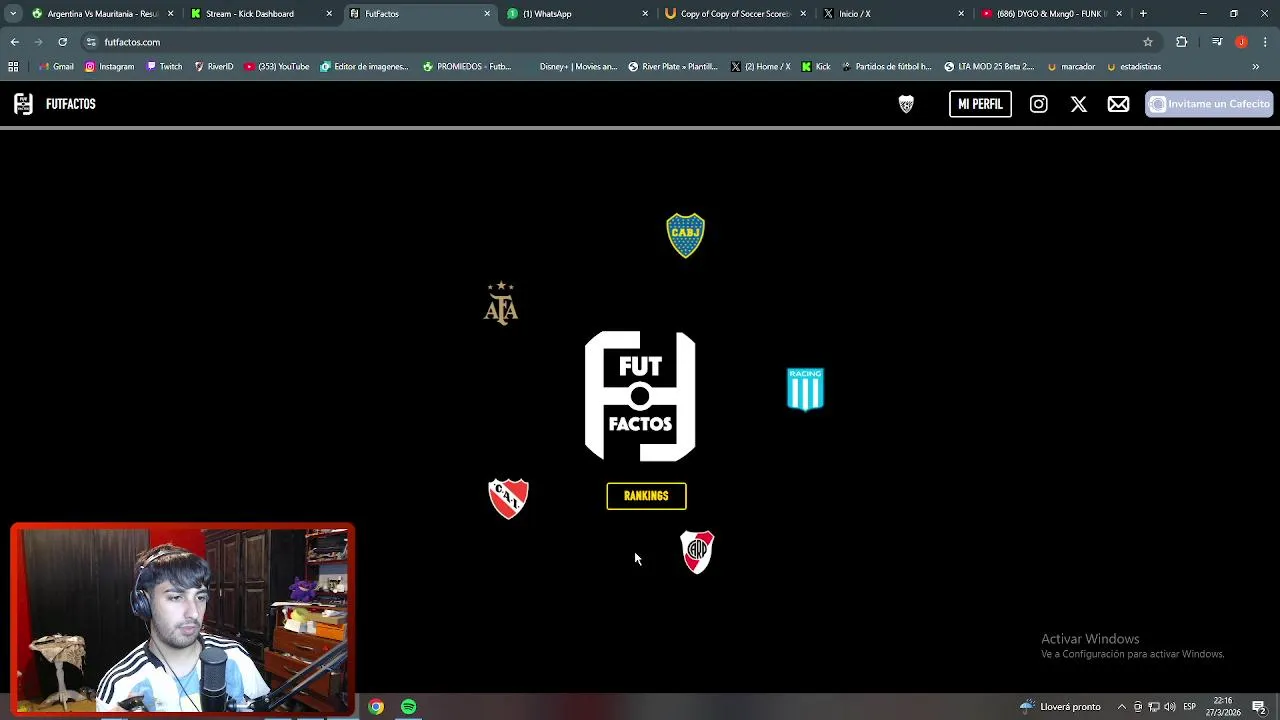Click the FUTFACTOS header logo link

tap(55, 104)
